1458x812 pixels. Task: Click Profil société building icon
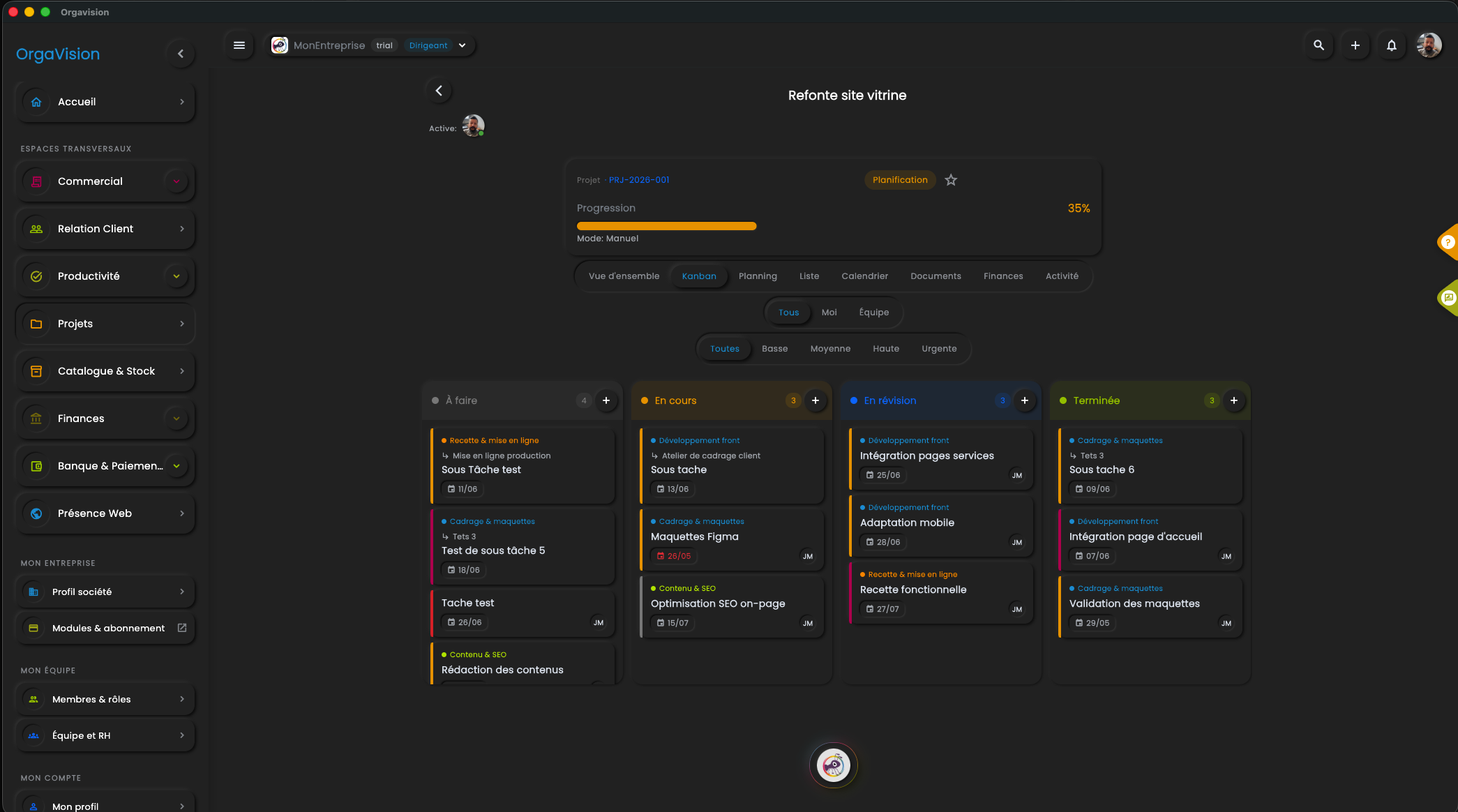[x=33, y=592]
